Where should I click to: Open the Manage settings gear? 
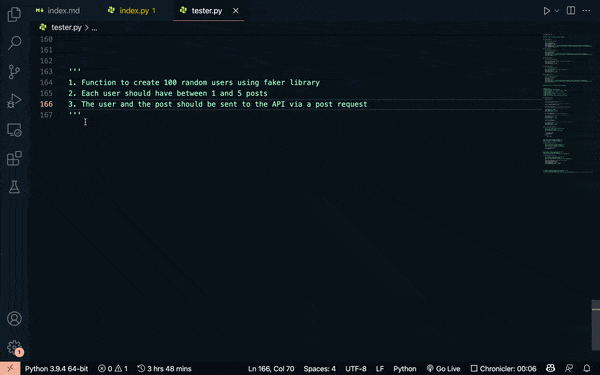[14, 347]
